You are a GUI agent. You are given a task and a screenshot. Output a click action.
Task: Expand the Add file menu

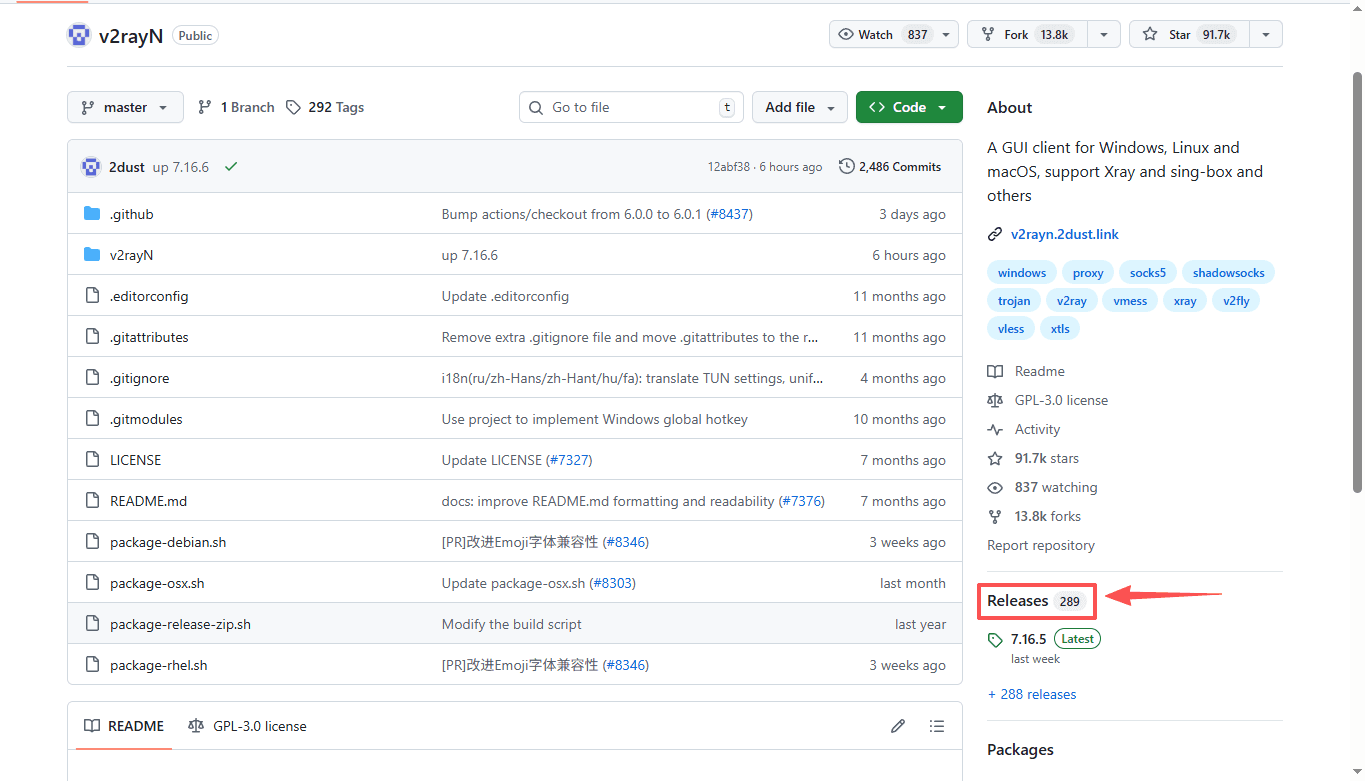click(x=799, y=107)
